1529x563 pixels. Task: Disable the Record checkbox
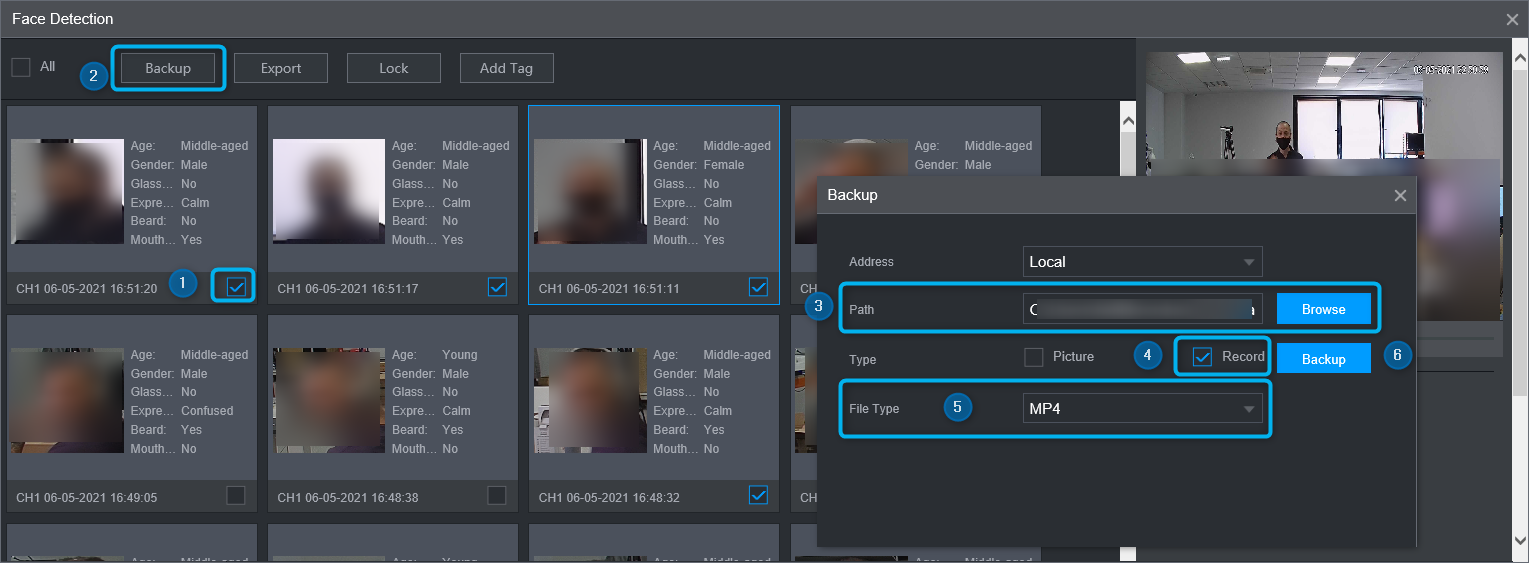coord(1203,357)
